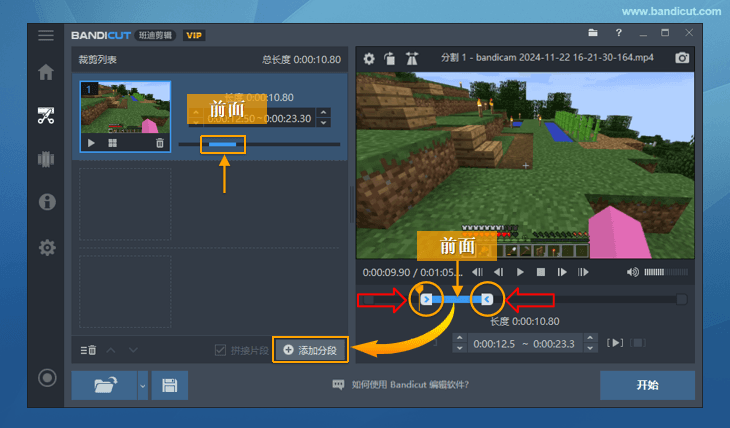Viewport: 730px width, 428px height.
Task: Step forward one frame
Action: (562, 272)
